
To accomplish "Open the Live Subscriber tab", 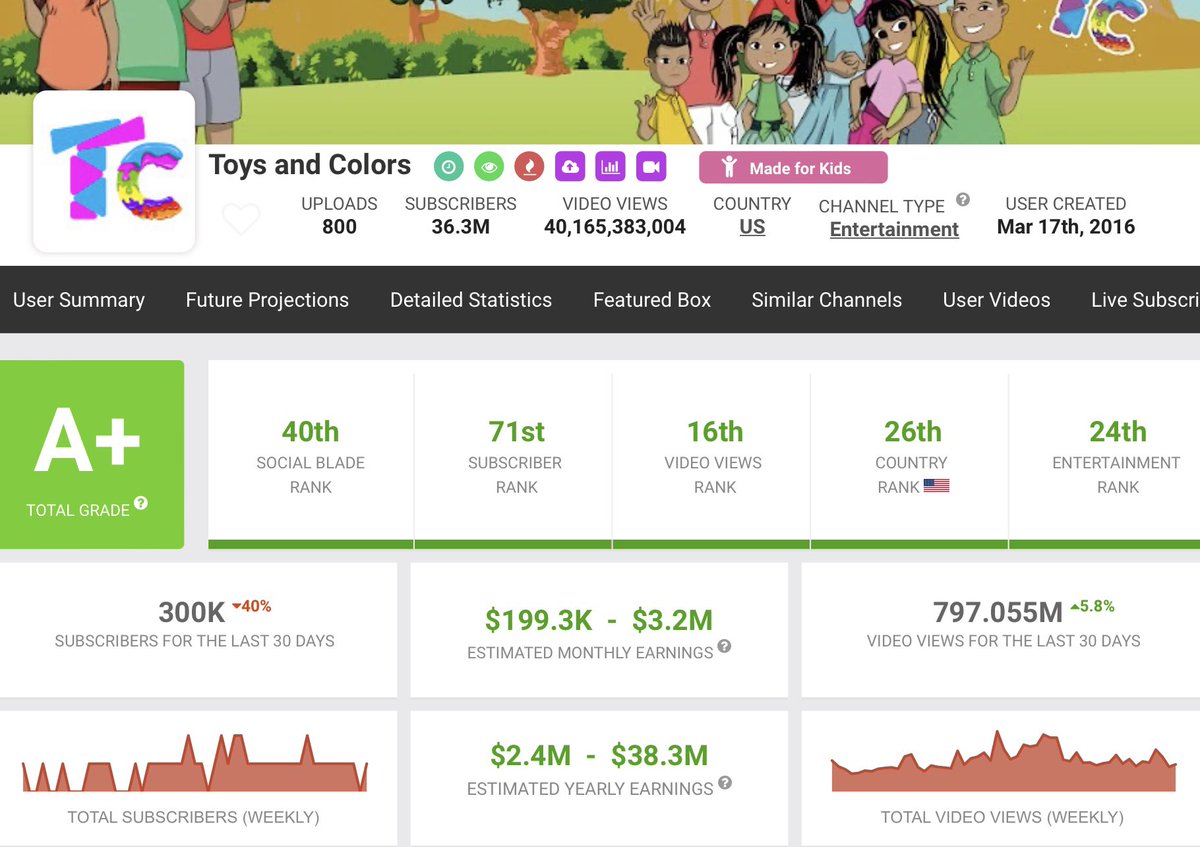I will (1145, 299).
